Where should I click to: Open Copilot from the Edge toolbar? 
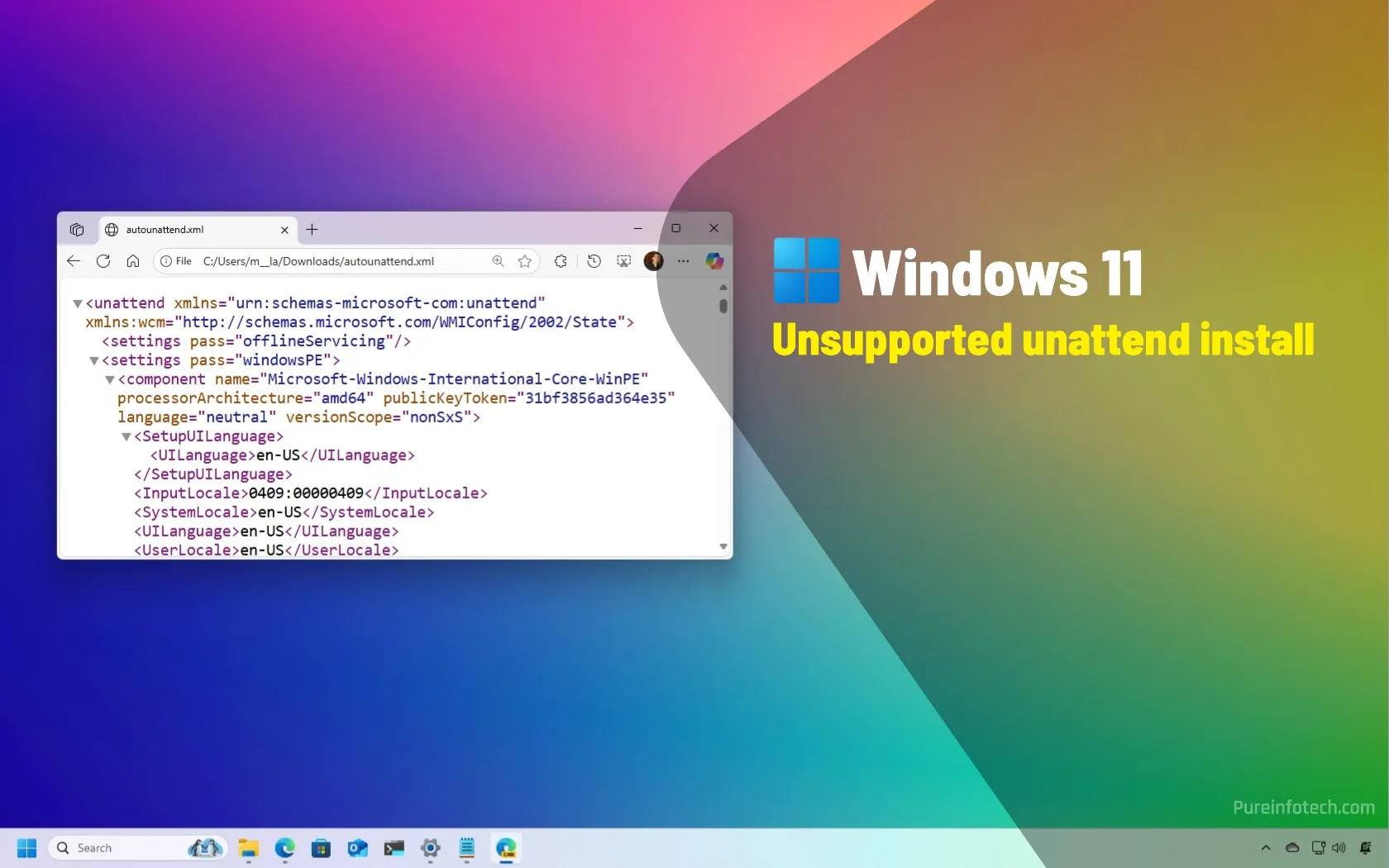tap(714, 261)
